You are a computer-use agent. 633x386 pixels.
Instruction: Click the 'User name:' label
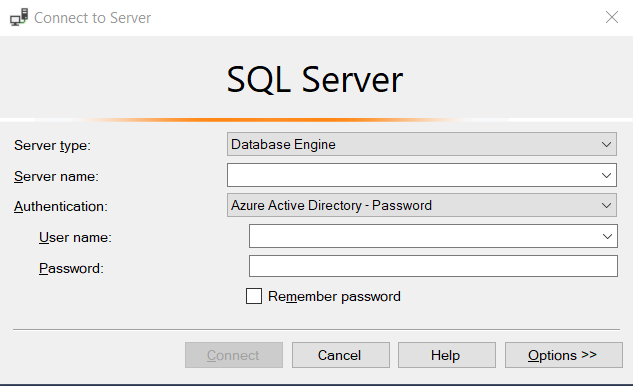75,237
